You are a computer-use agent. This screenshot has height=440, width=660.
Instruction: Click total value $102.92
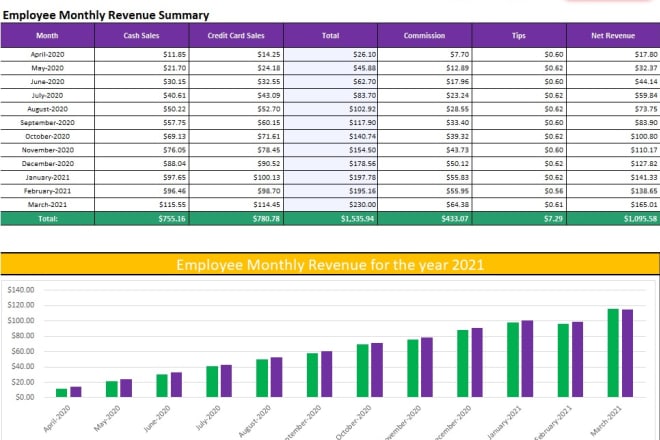click(x=362, y=109)
